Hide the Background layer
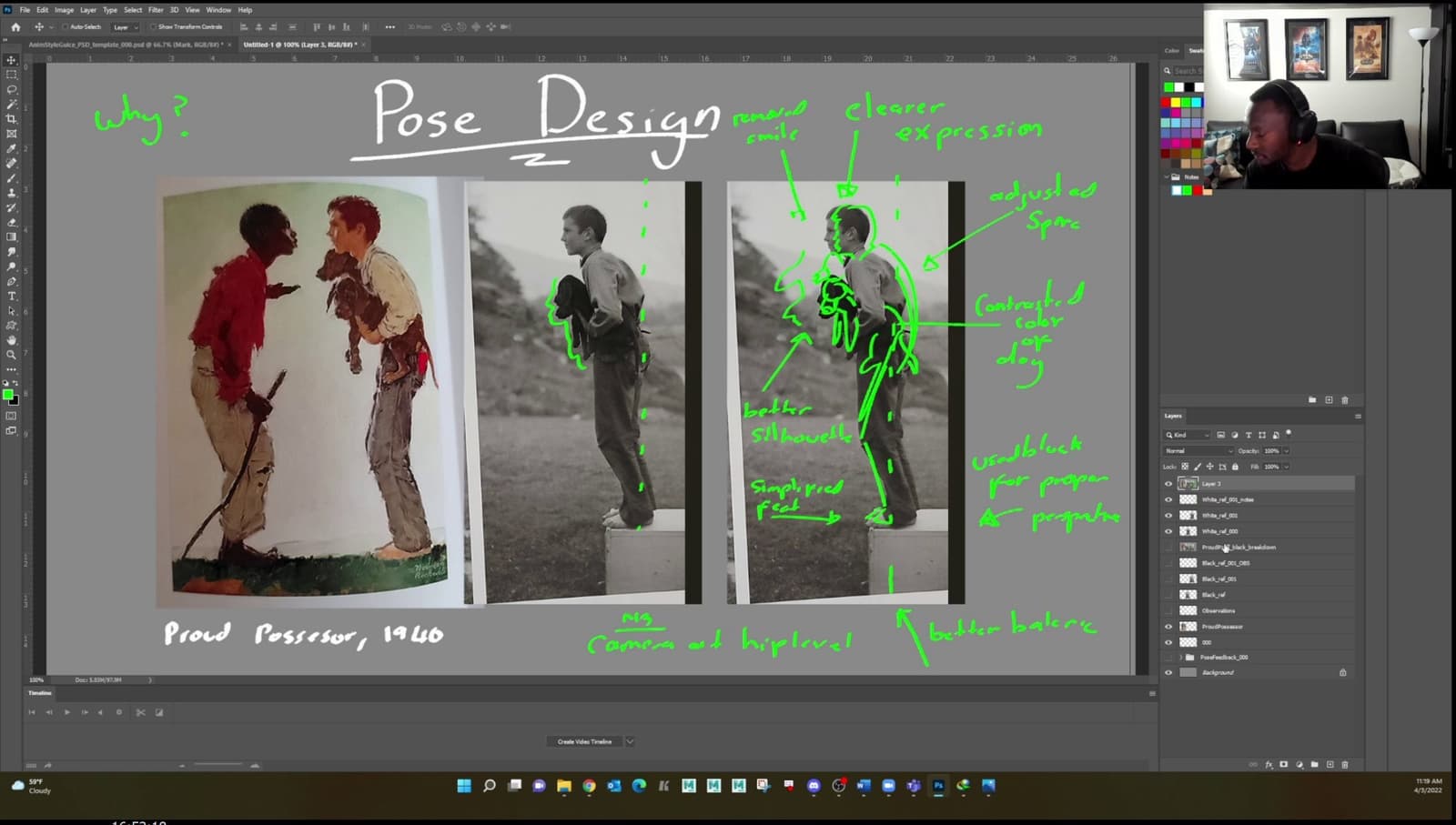1456x825 pixels. [x=1168, y=673]
